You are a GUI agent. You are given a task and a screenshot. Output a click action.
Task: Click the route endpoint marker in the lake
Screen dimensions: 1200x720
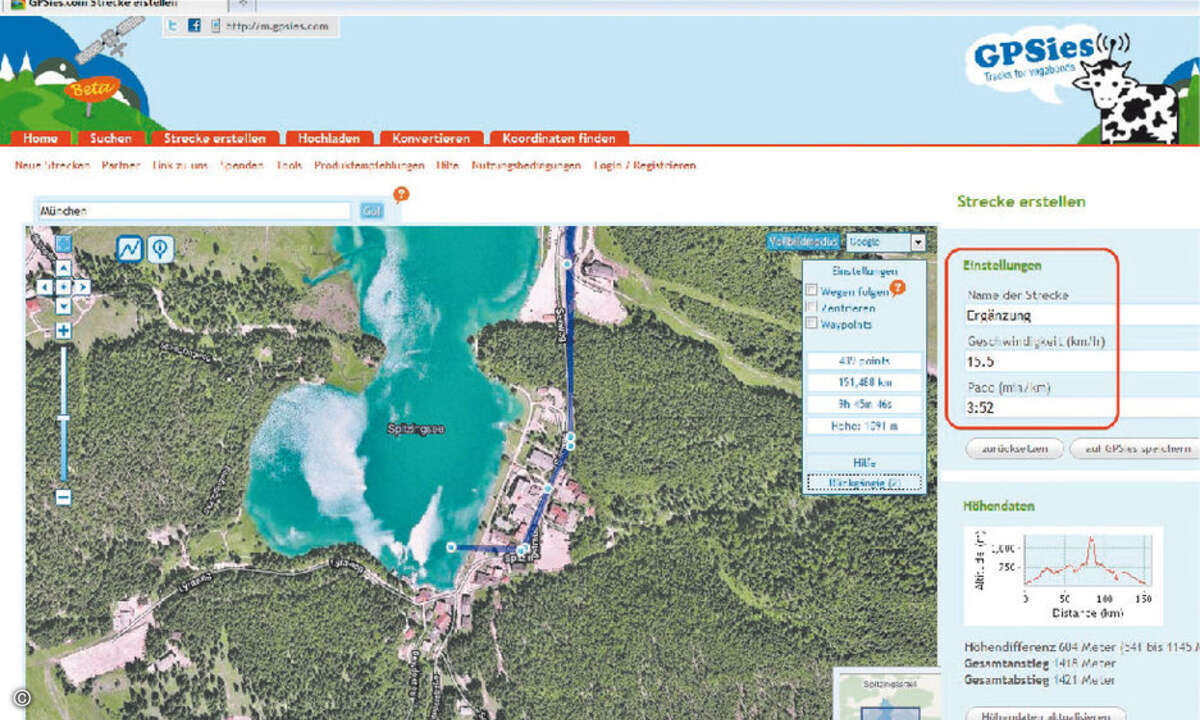[451, 546]
